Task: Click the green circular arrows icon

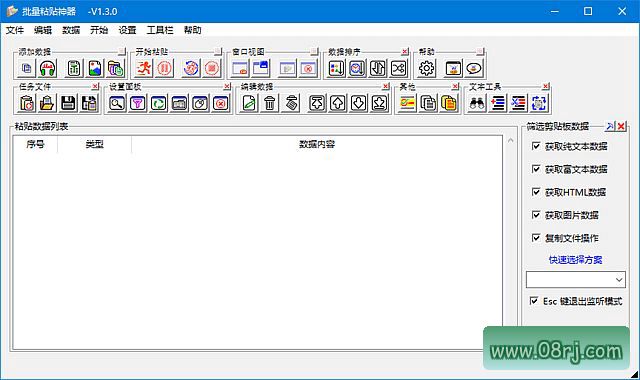Action: (158, 103)
